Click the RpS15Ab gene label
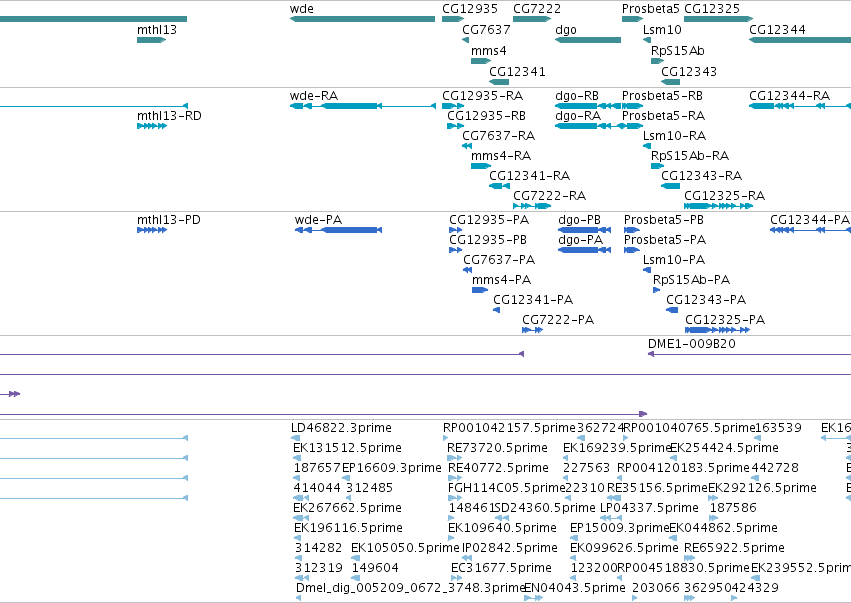Screen dimensions: 851x603 point(678,50)
